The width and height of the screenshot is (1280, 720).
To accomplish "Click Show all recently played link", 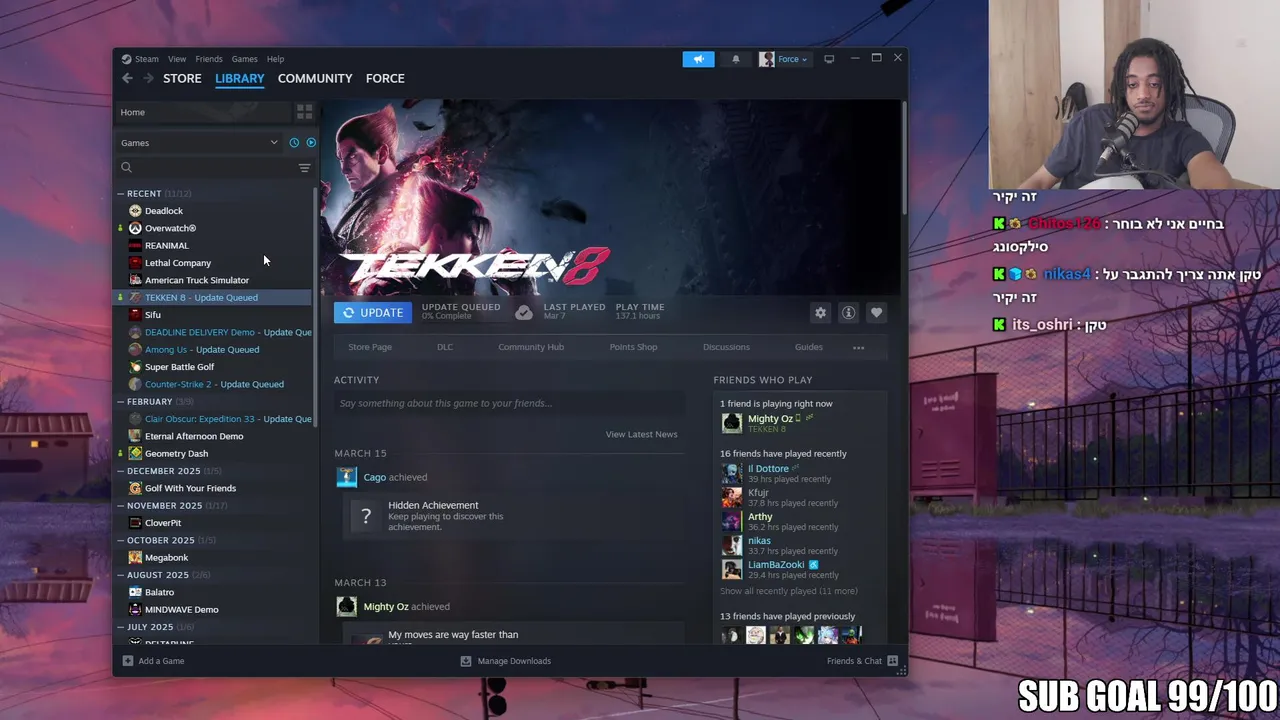I will [789, 591].
